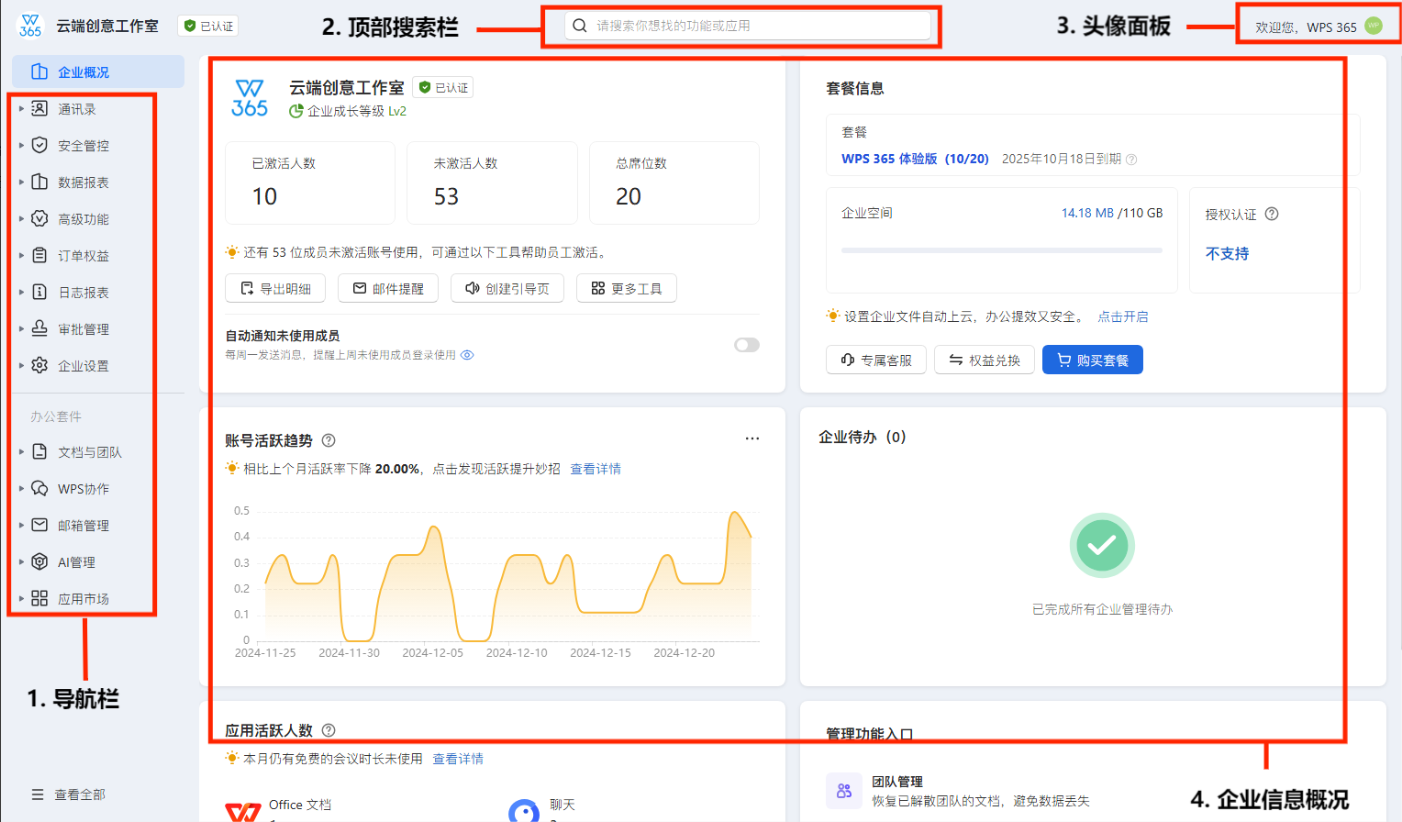Click the 账号活跃趋势 help question mark
1402x822 pixels.
click(x=329, y=439)
